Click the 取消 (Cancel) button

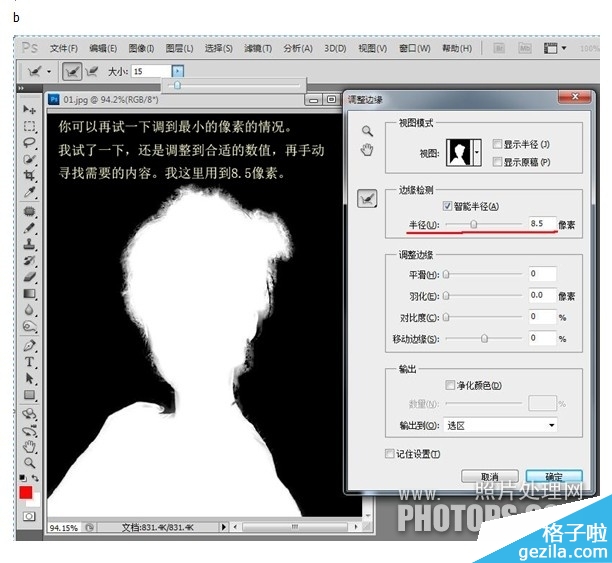click(x=489, y=477)
